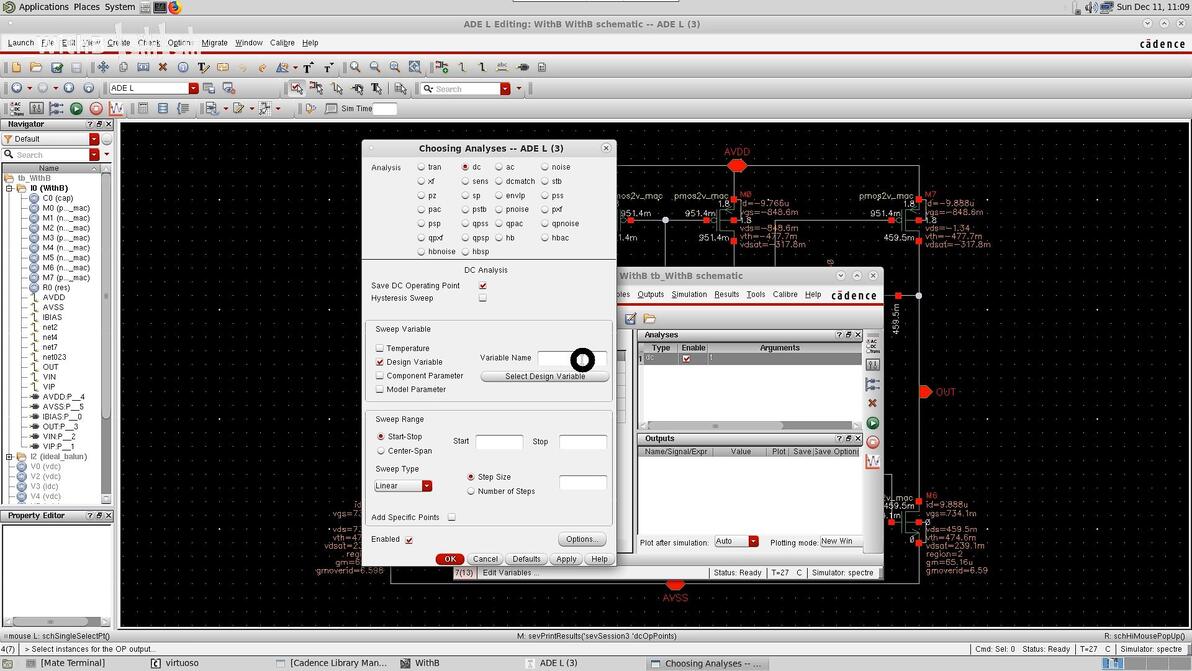Click the Zoom In magnifier in schematic toolbar
The width and height of the screenshot is (1192, 671).
355,67
